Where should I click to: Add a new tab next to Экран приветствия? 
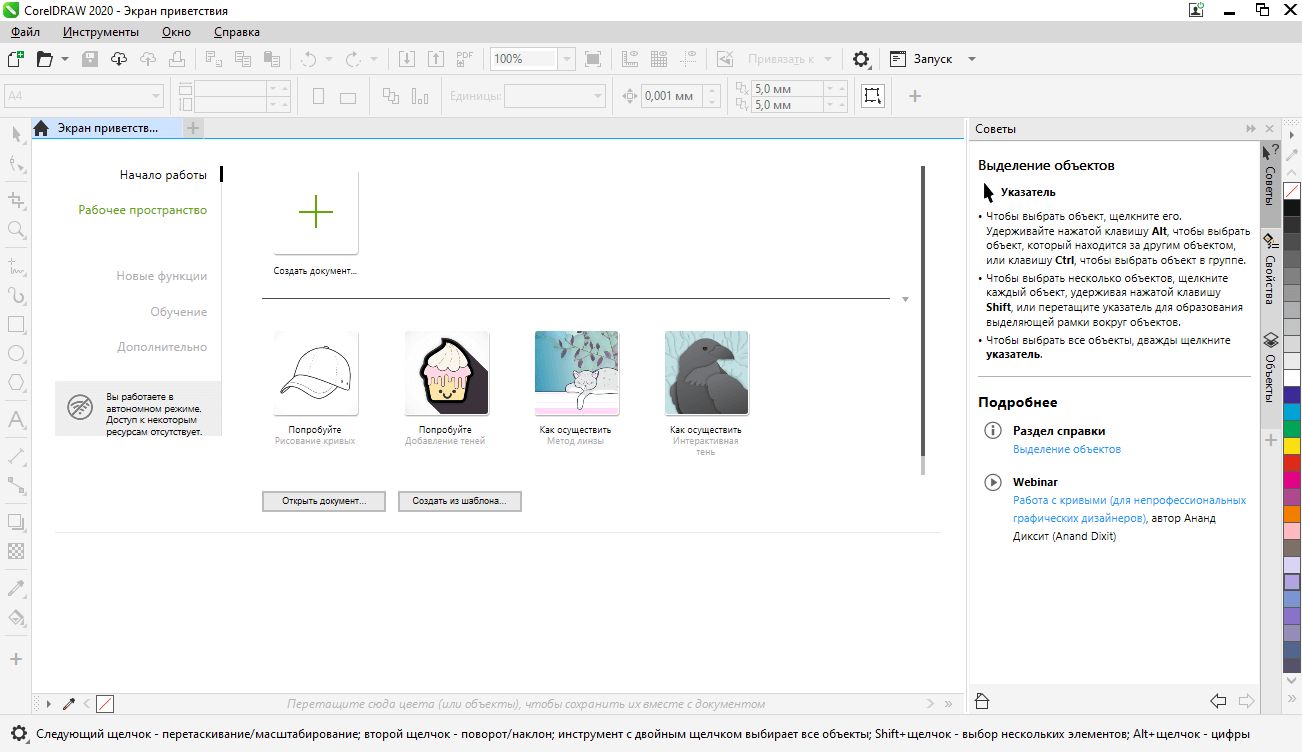(x=193, y=128)
